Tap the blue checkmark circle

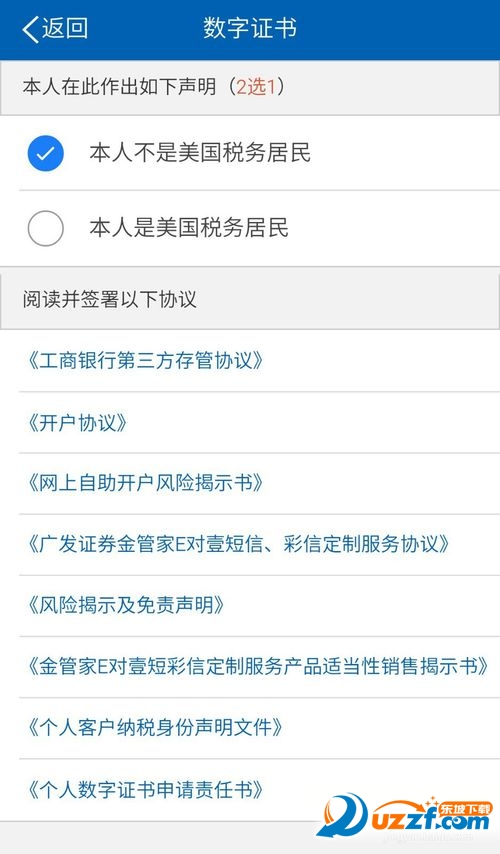click(x=46, y=153)
